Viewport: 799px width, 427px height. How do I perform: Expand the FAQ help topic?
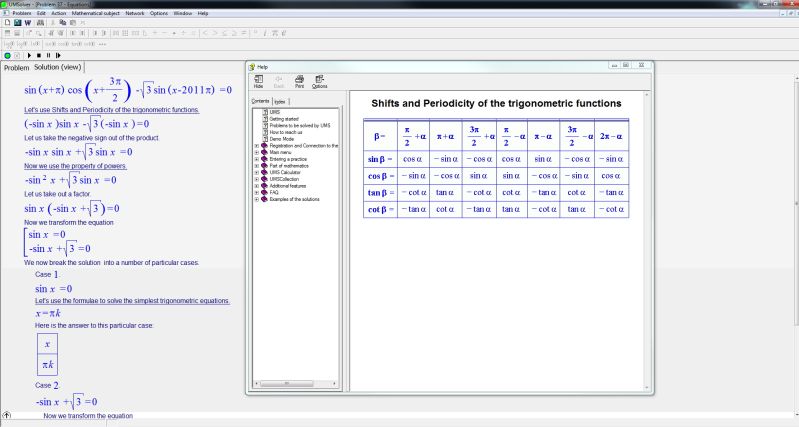(256, 193)
